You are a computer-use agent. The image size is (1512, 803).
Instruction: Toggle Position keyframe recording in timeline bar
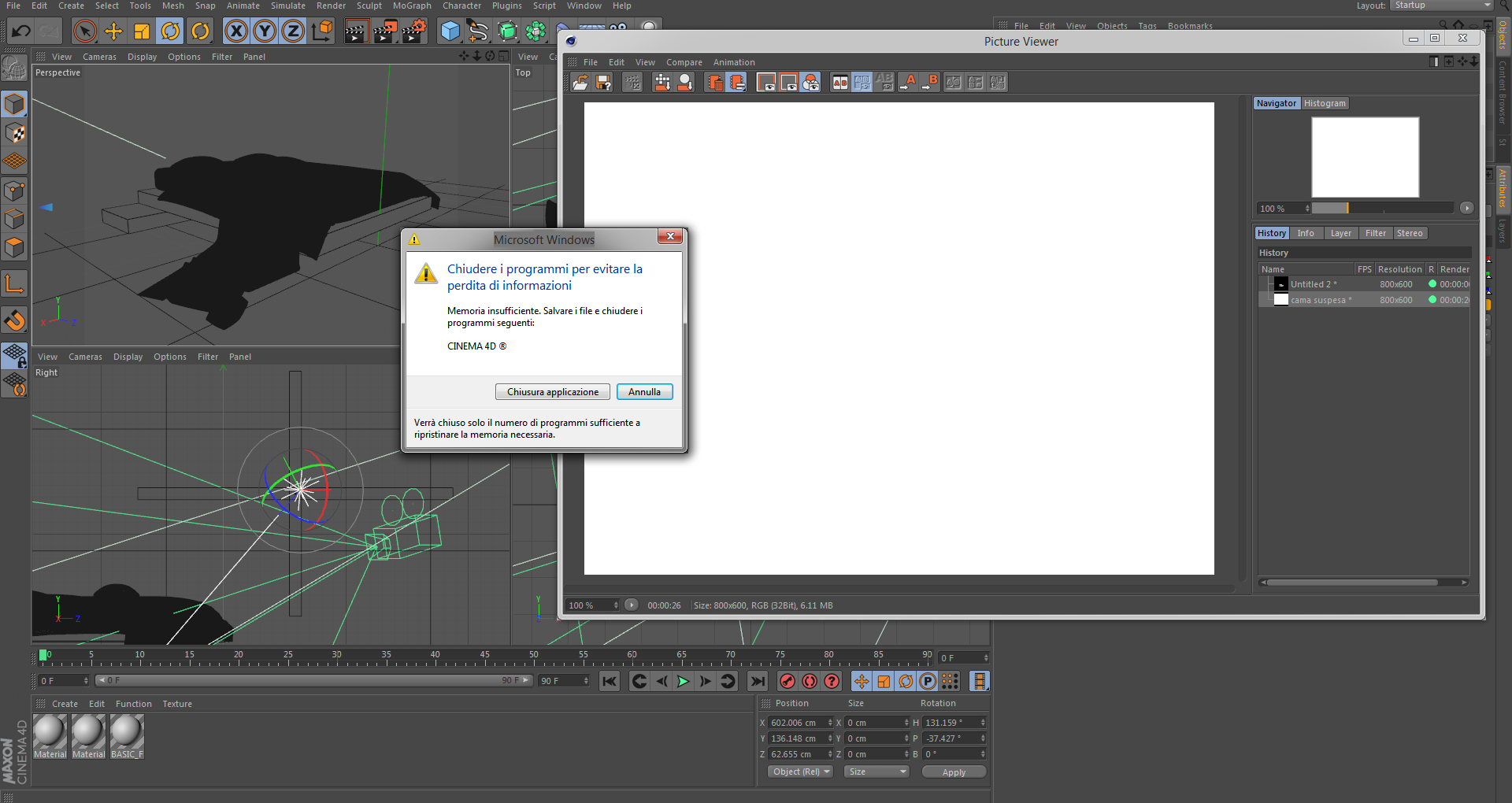[862, 682]
